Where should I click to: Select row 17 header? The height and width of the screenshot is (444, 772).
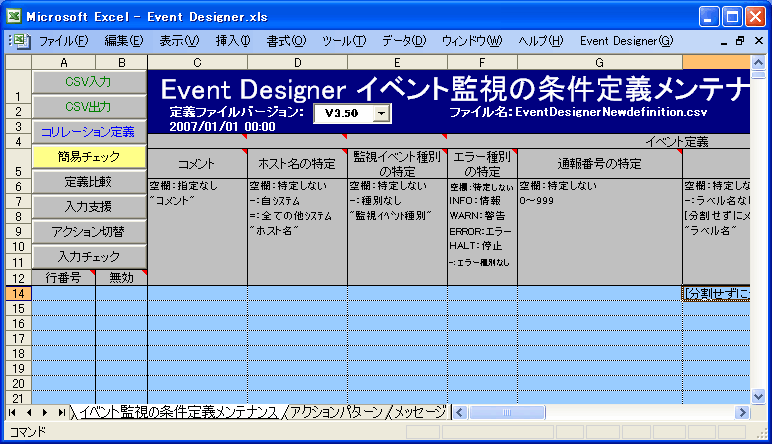[18, 339]
